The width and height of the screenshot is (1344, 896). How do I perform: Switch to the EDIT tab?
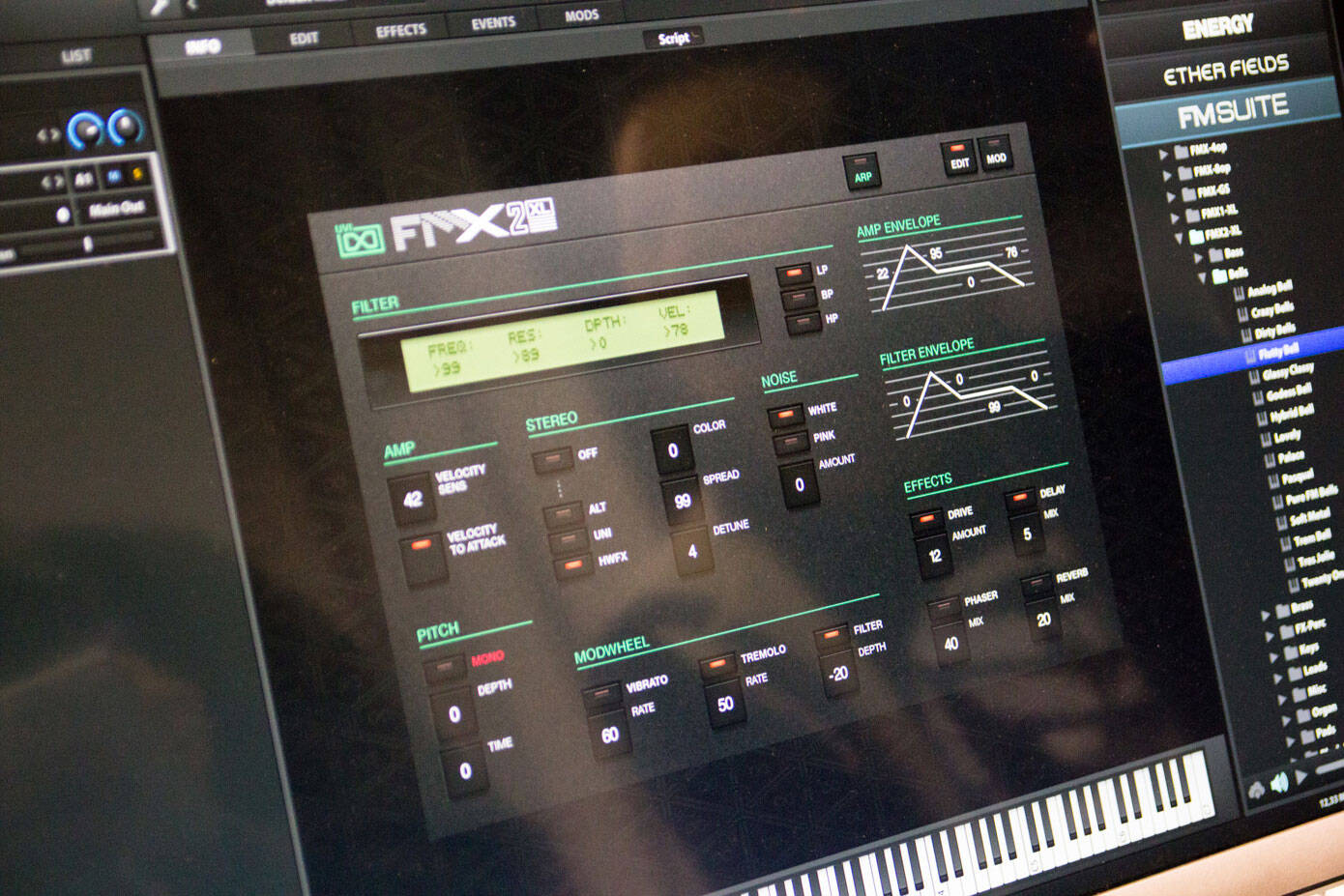click(304, 38)
